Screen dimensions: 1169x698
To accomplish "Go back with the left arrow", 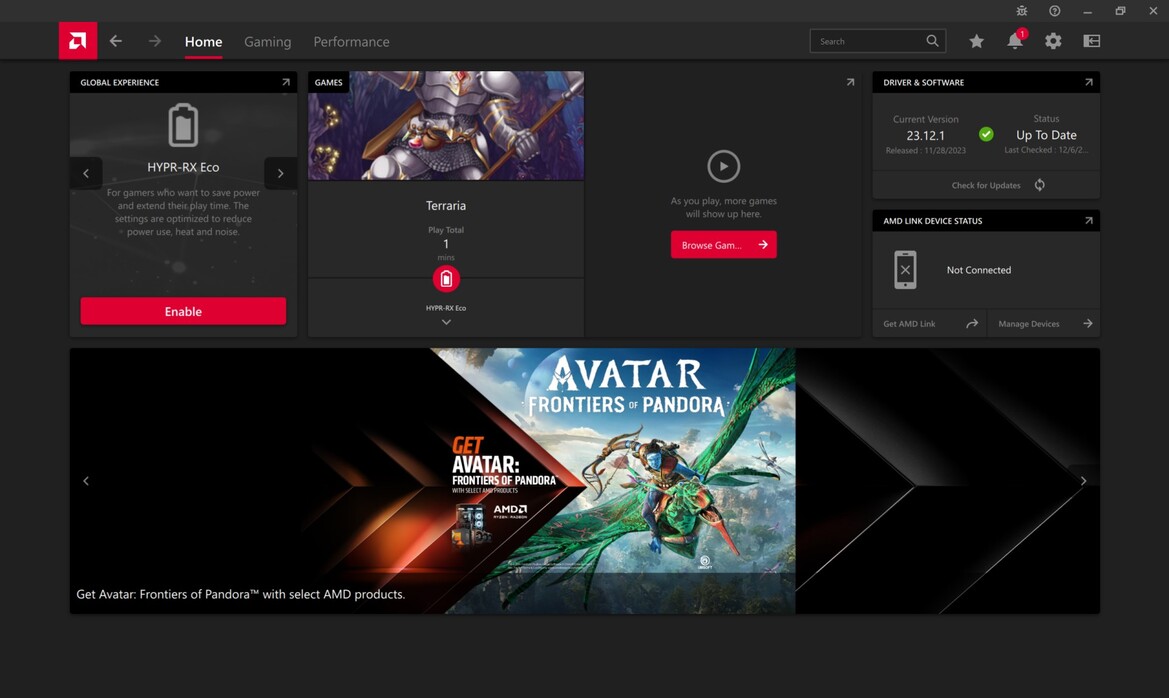I will point(116,41).
